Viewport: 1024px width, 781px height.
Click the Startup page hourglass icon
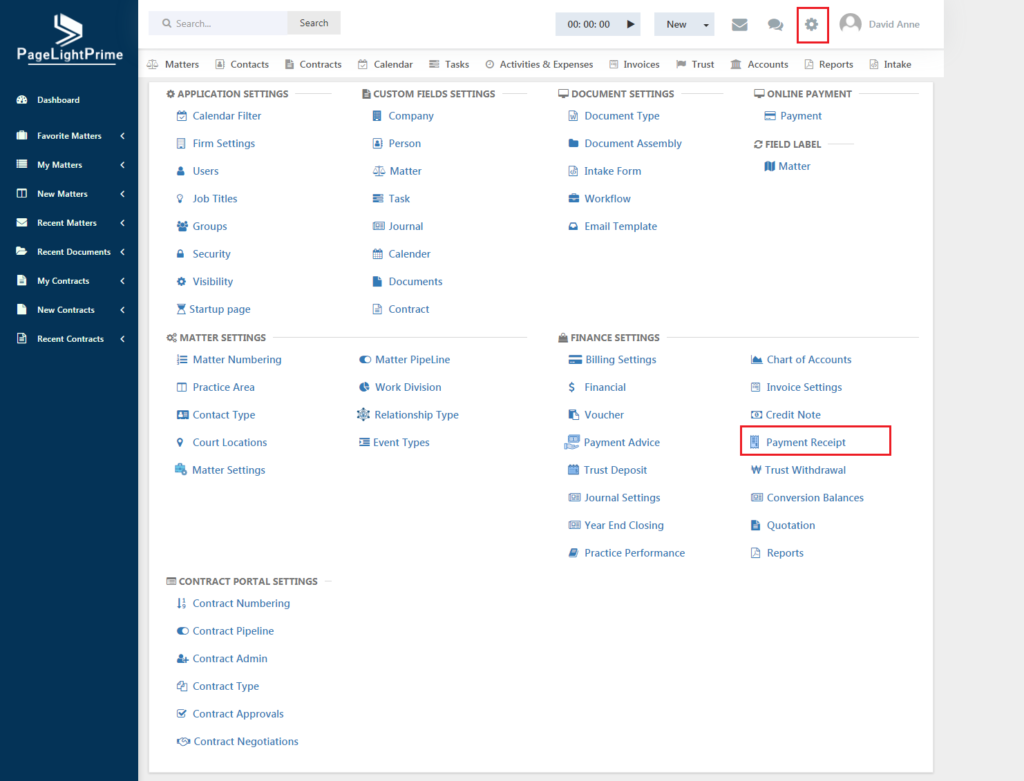point(181,309)
